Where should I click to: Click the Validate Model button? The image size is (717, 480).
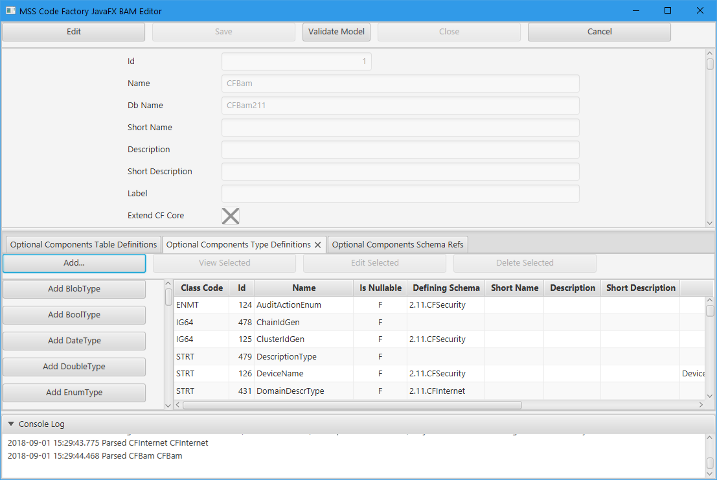[x=336, y=31]
